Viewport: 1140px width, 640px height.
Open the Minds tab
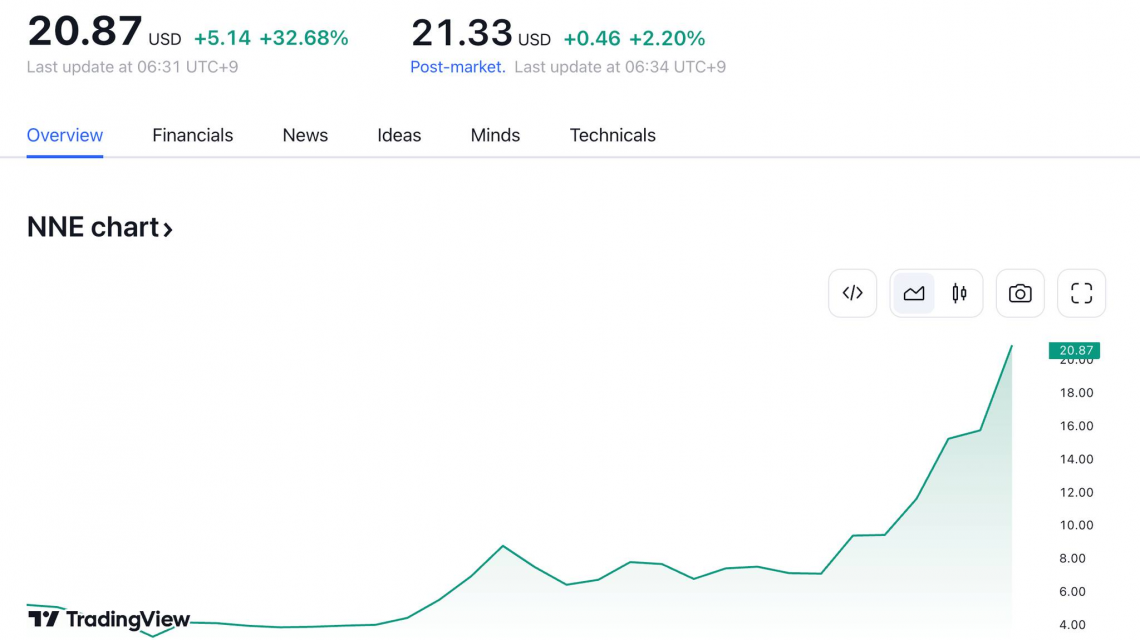pos(495,135)
